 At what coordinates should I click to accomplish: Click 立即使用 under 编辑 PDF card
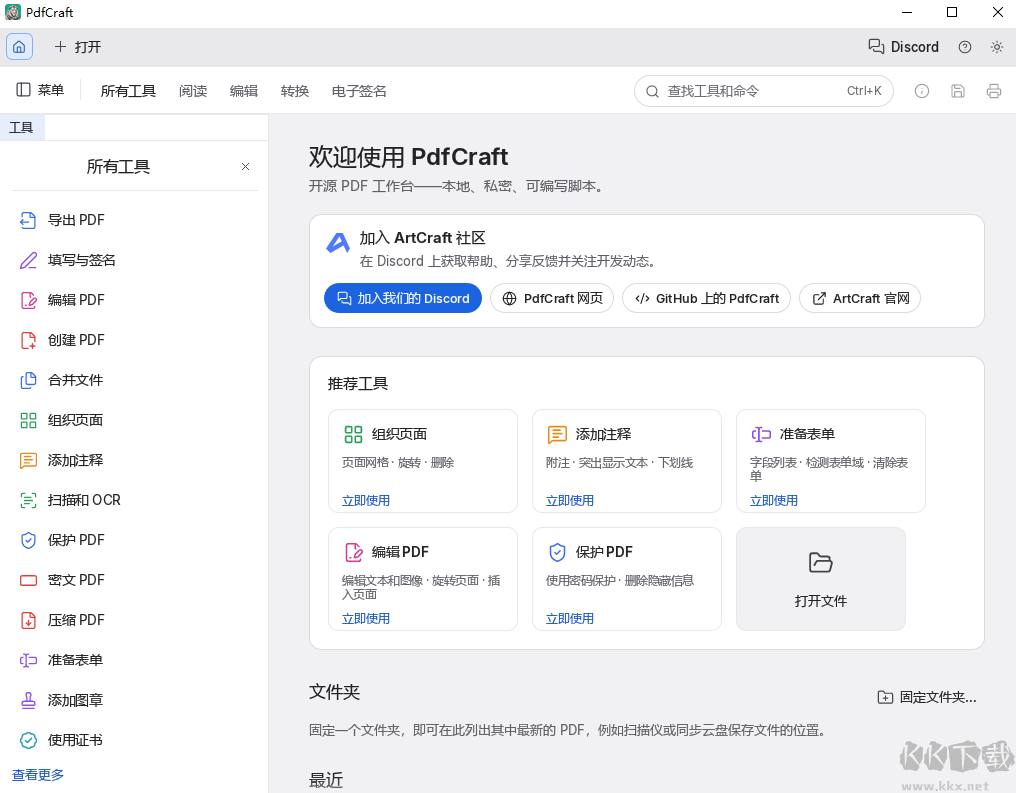pyautogui.click(x=366, y=618)
